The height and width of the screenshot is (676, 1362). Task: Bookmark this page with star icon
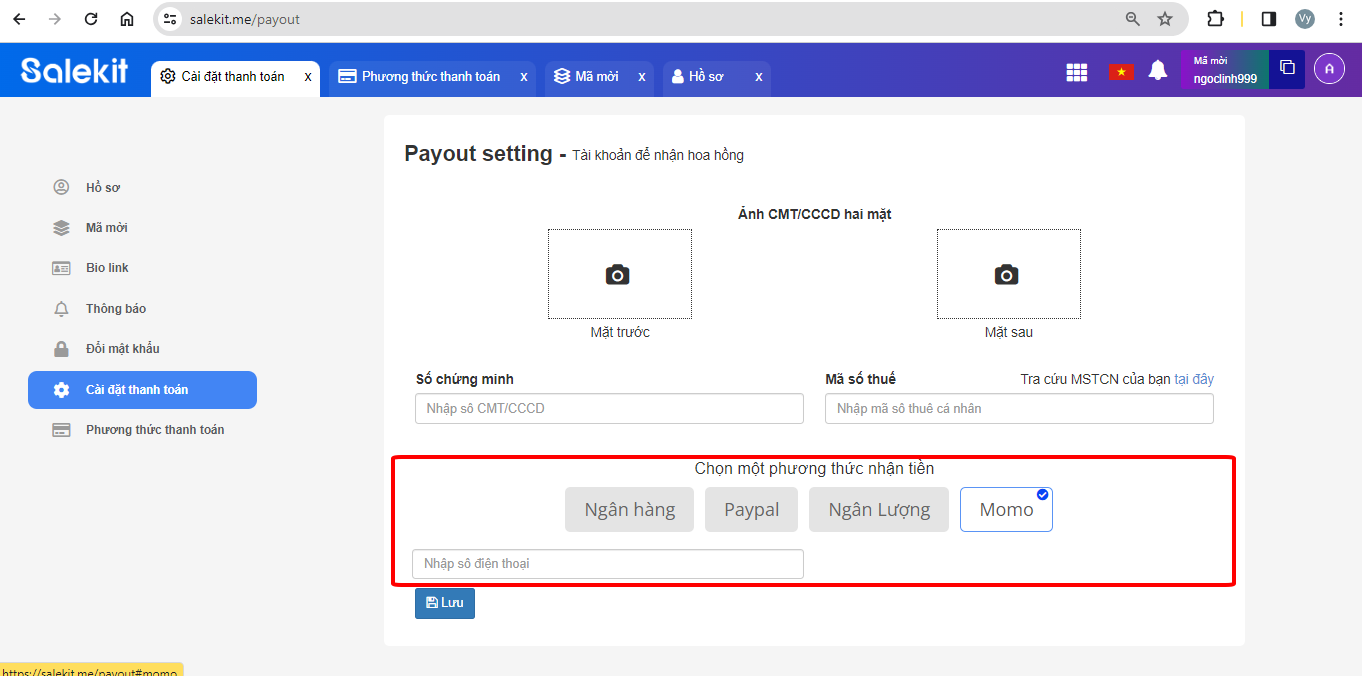click(x=1165, y=19)
